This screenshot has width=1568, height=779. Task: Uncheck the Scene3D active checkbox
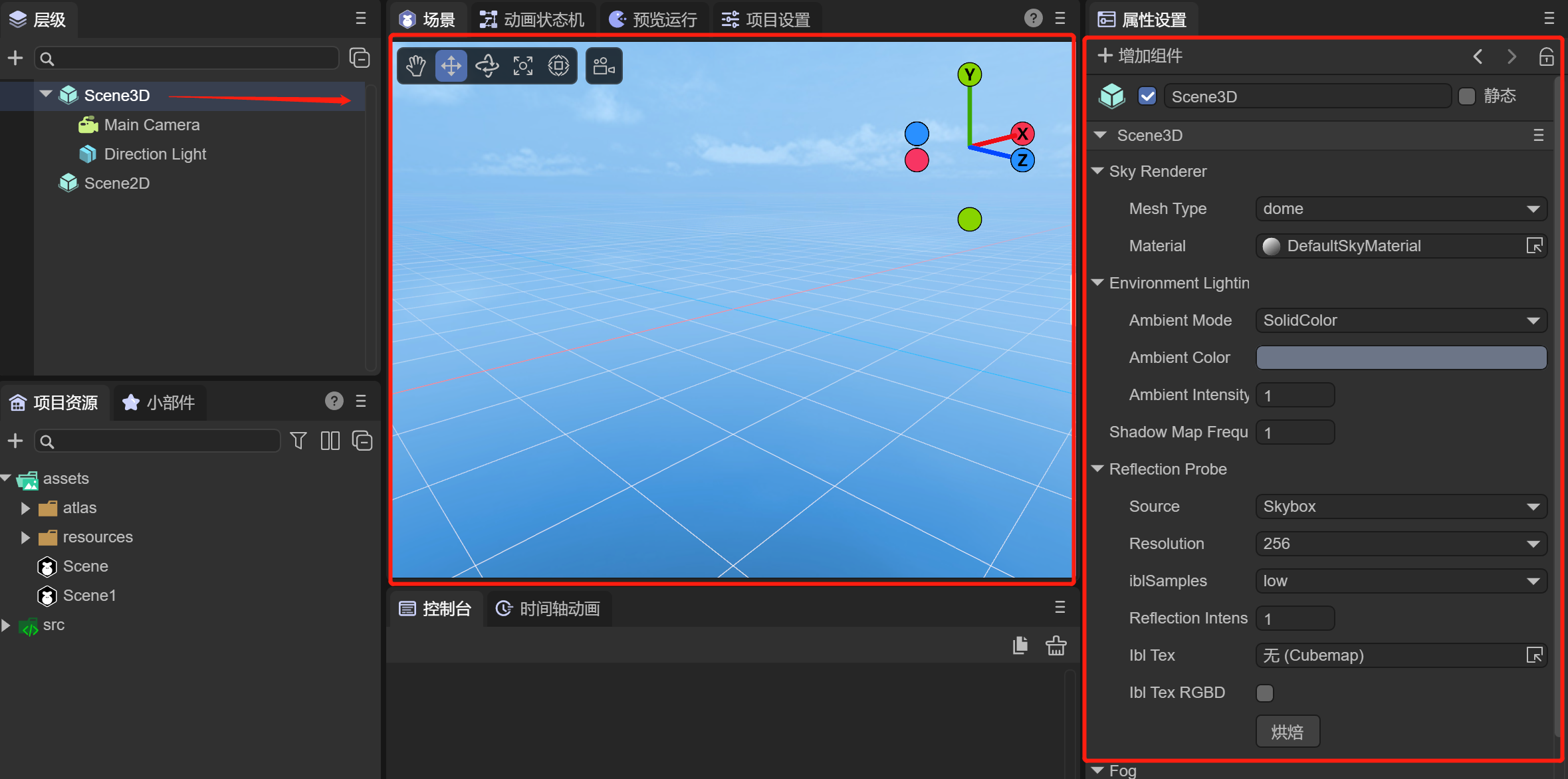1147,96
